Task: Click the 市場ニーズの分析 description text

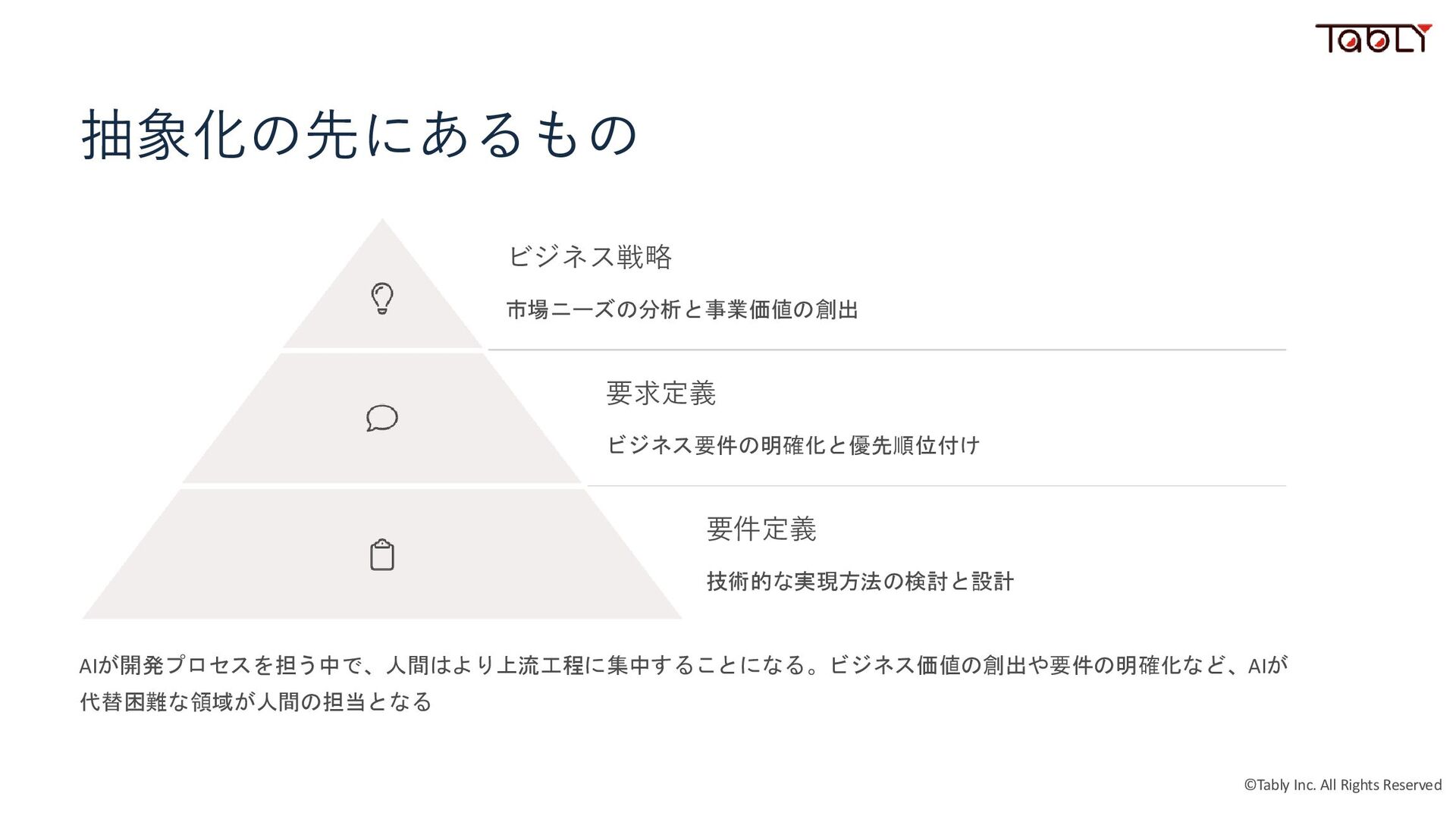Action: click(682, 309)
